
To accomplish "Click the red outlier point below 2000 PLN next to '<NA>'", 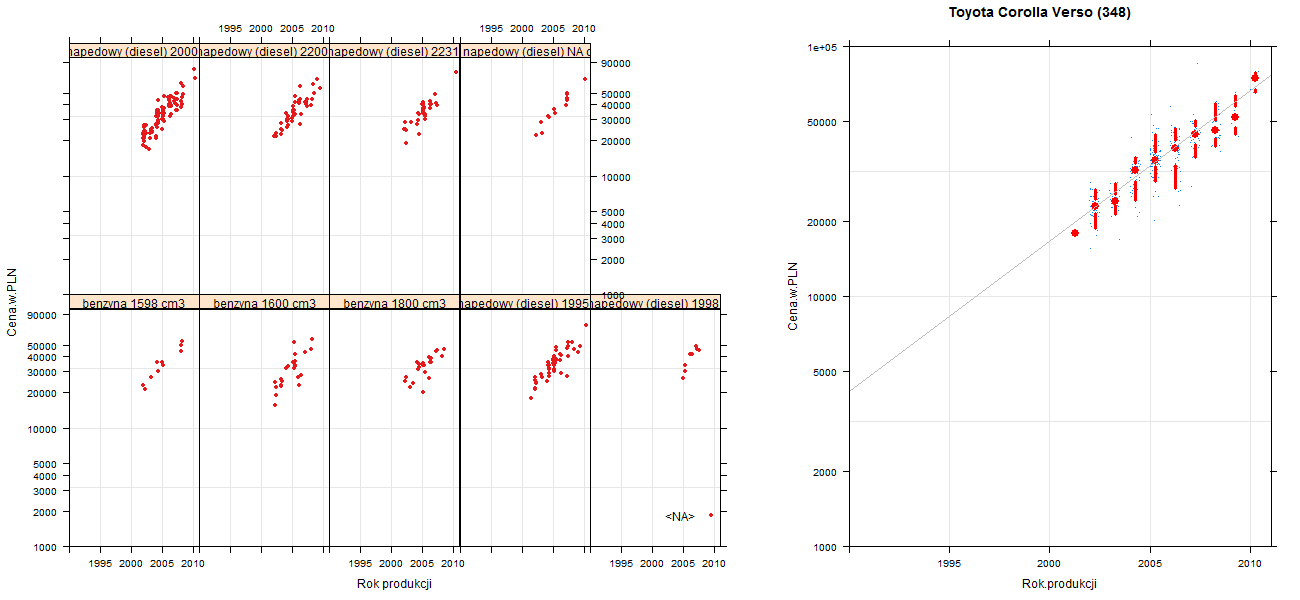I will (711, 515).
